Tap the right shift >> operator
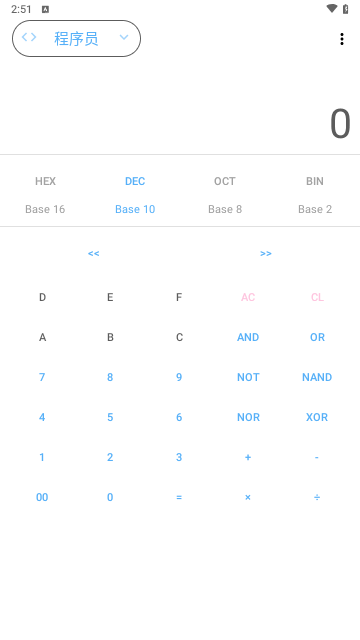Viewport: 360px width, 640px height. point(266,253)
